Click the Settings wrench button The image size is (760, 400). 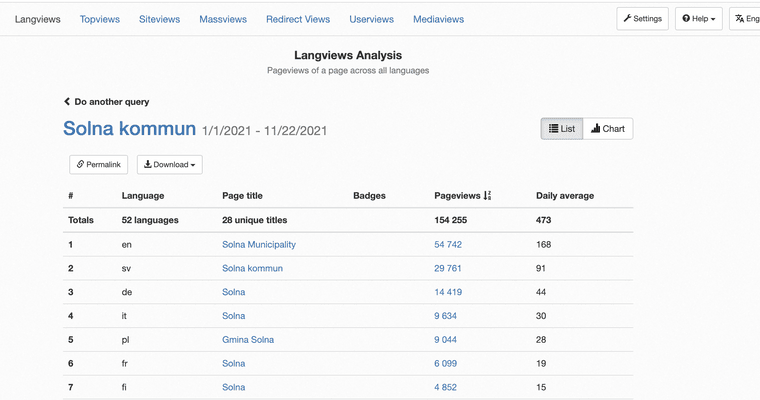642,19
